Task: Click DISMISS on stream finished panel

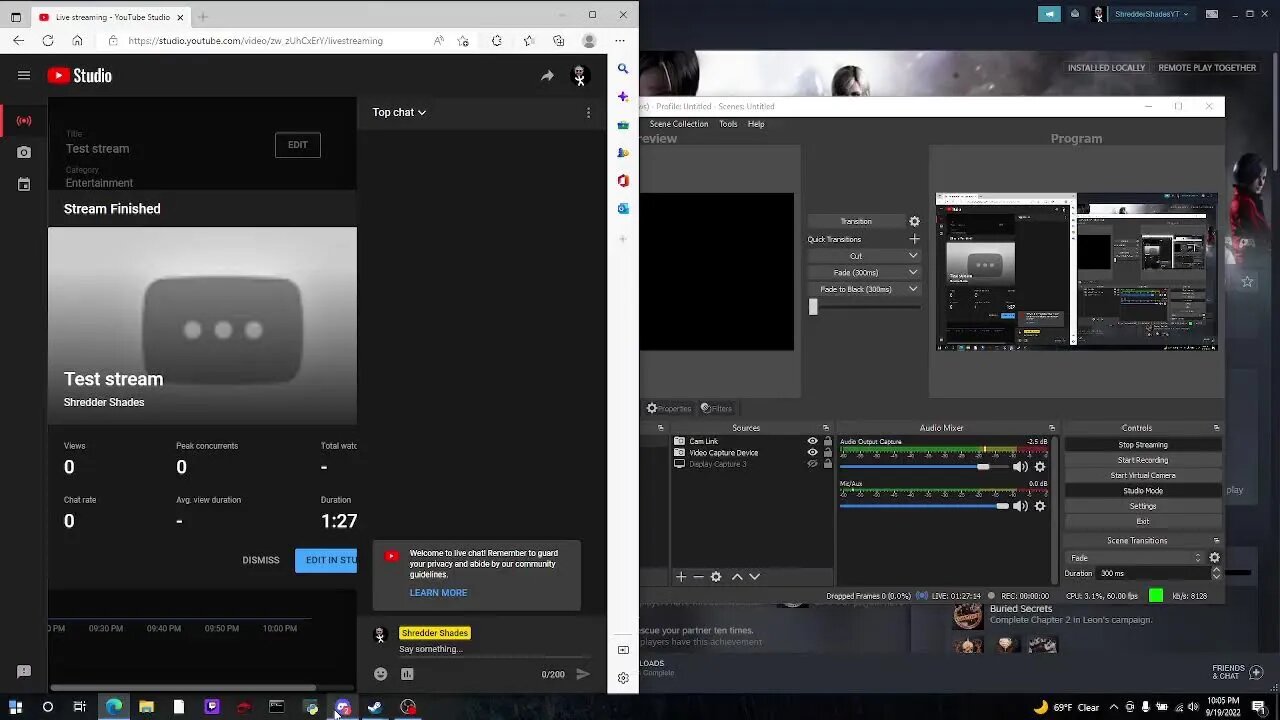Action: click(x=261, y=560)
